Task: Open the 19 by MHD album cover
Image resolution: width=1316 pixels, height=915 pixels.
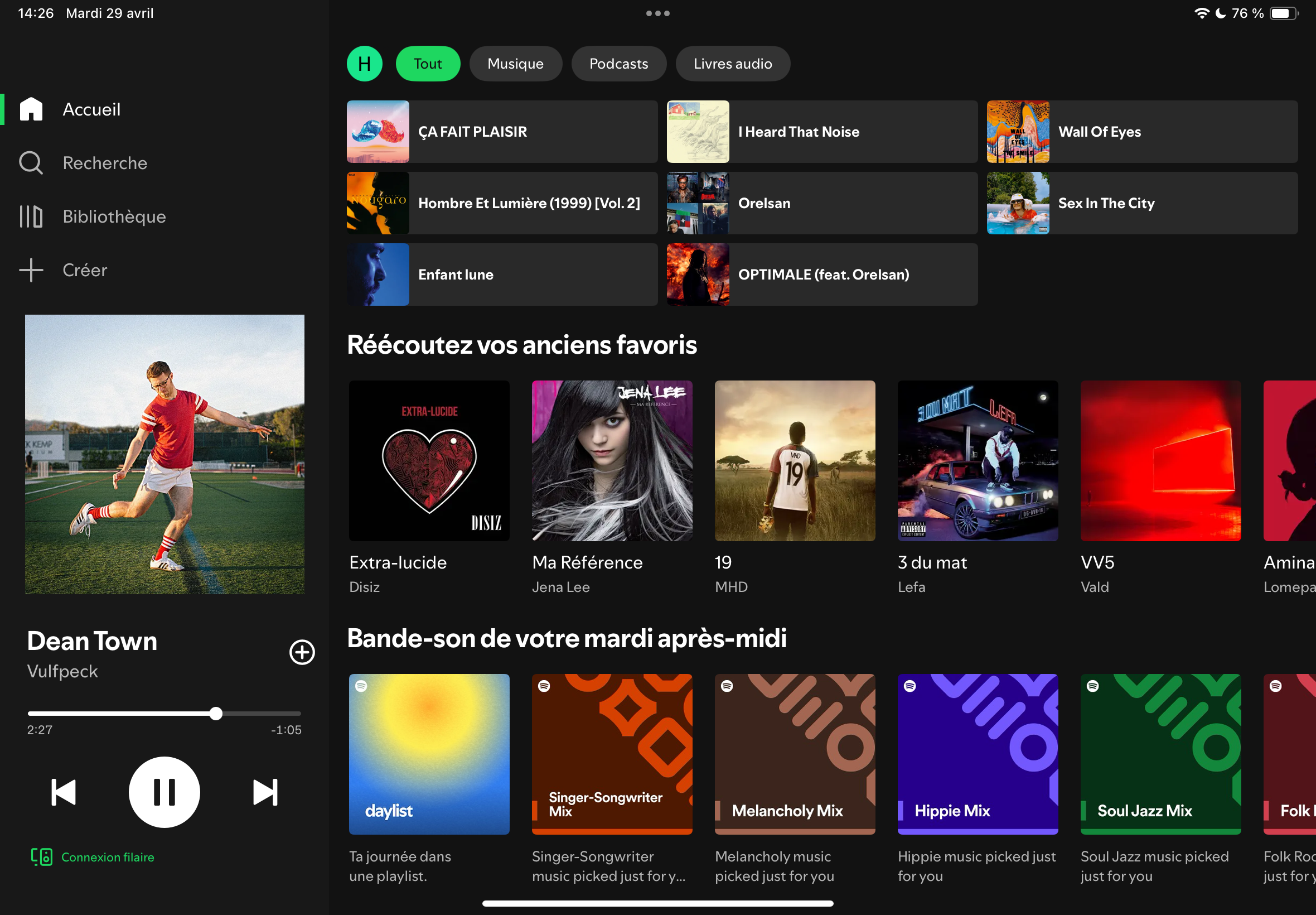Action: click(795, 461)
